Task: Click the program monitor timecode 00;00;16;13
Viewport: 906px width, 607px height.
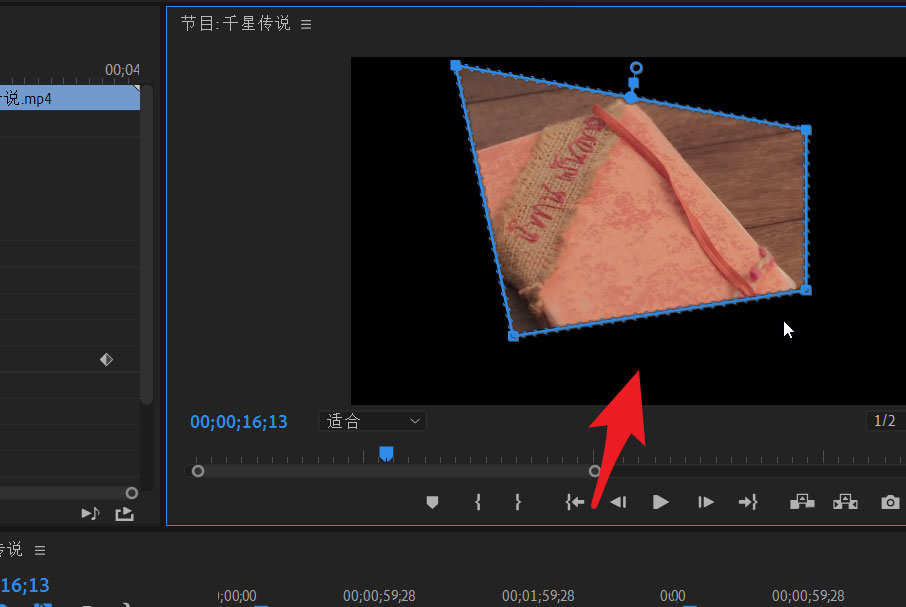Action: tap(239, 422)
